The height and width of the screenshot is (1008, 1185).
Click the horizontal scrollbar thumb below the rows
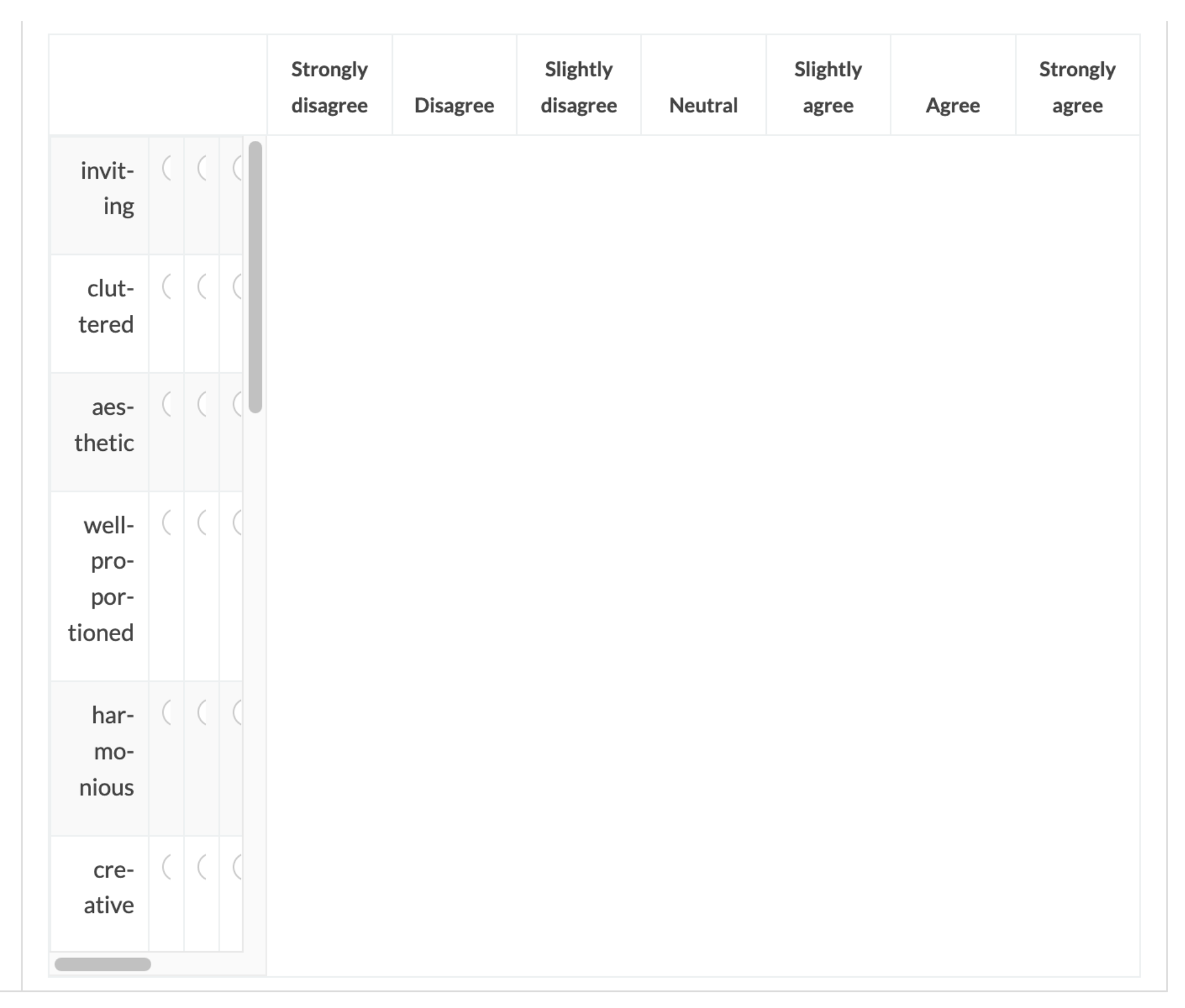click(x=103, y=964)
